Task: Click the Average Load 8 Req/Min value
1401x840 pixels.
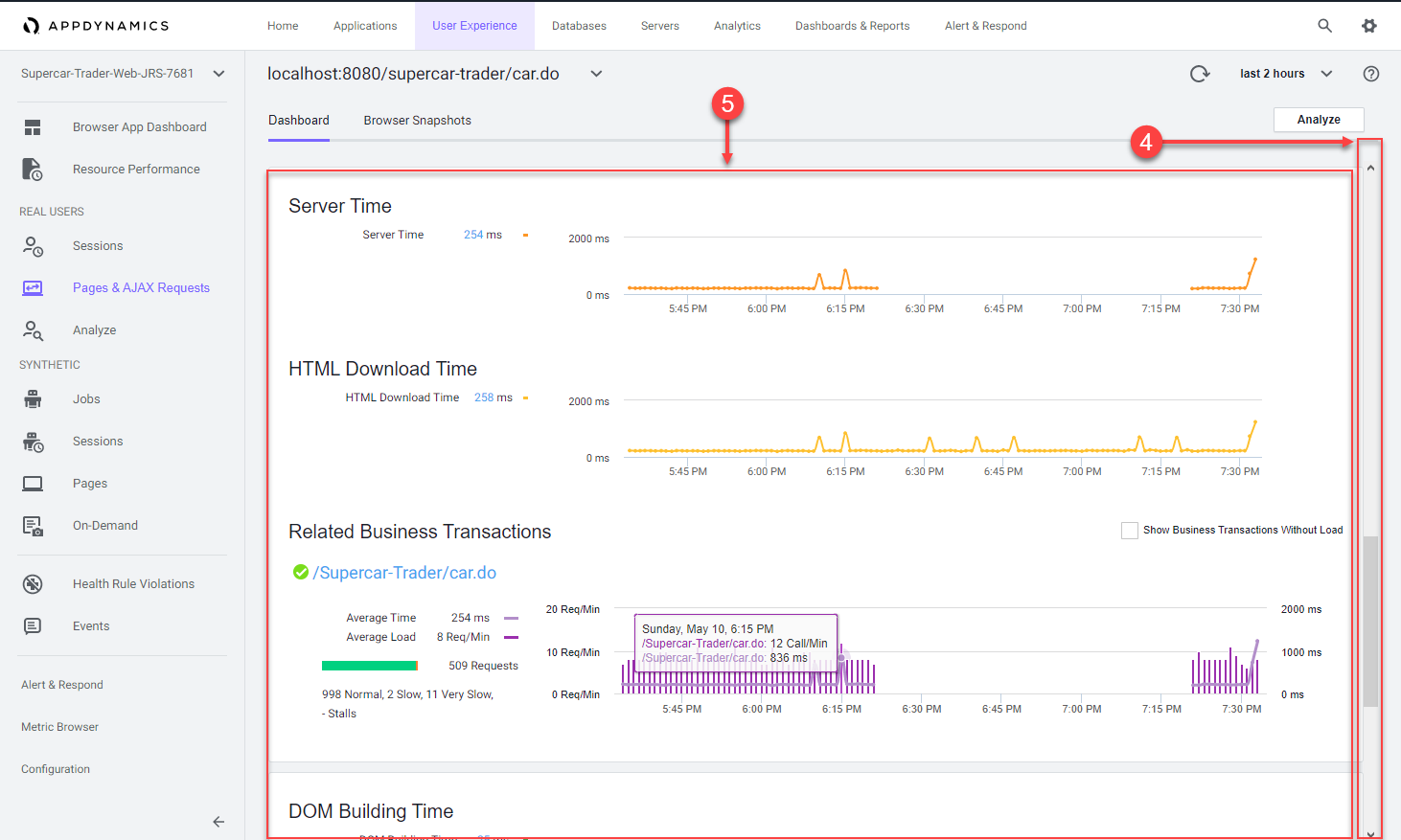Action: [x=463, y=637]
